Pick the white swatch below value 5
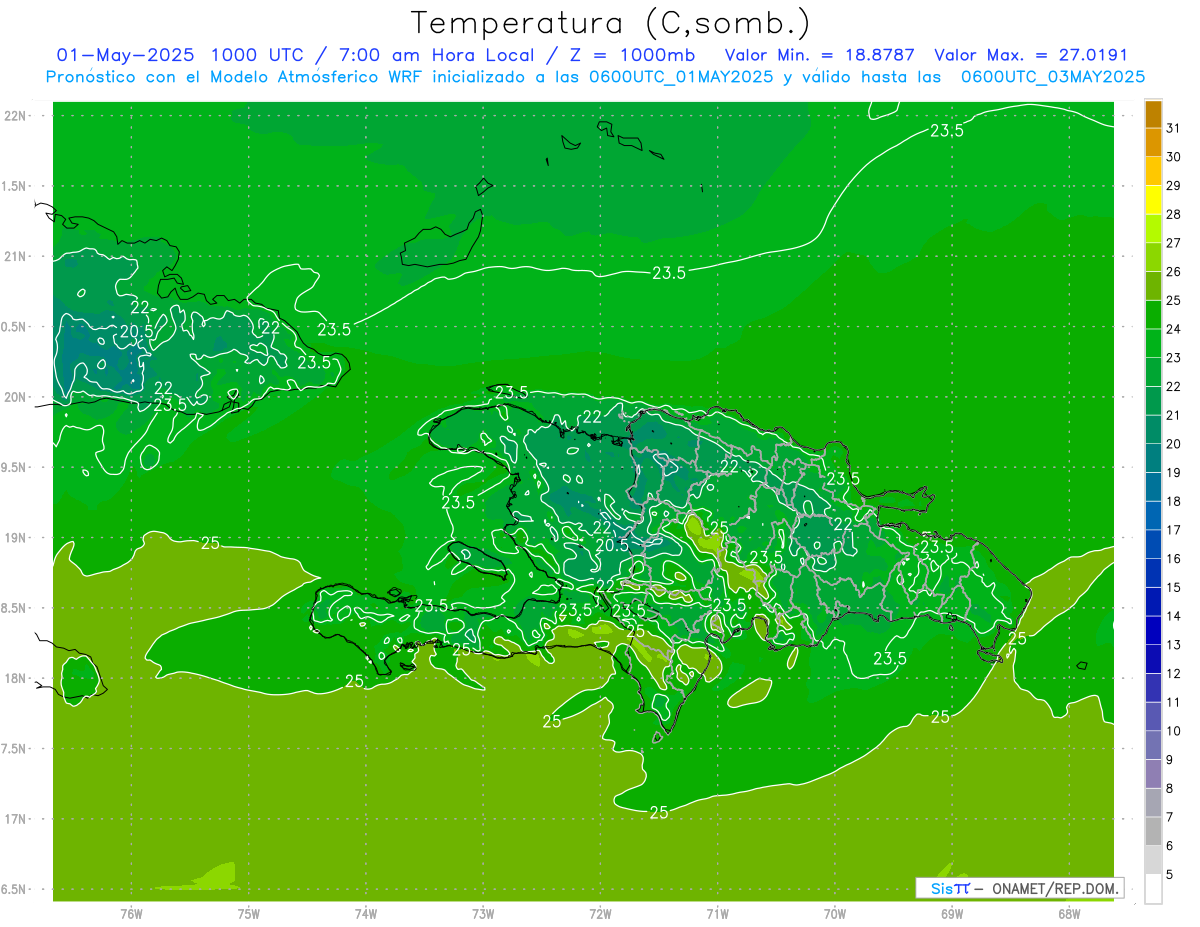This screenshot has width=1200, height=927. click(x=1153, y=889)
